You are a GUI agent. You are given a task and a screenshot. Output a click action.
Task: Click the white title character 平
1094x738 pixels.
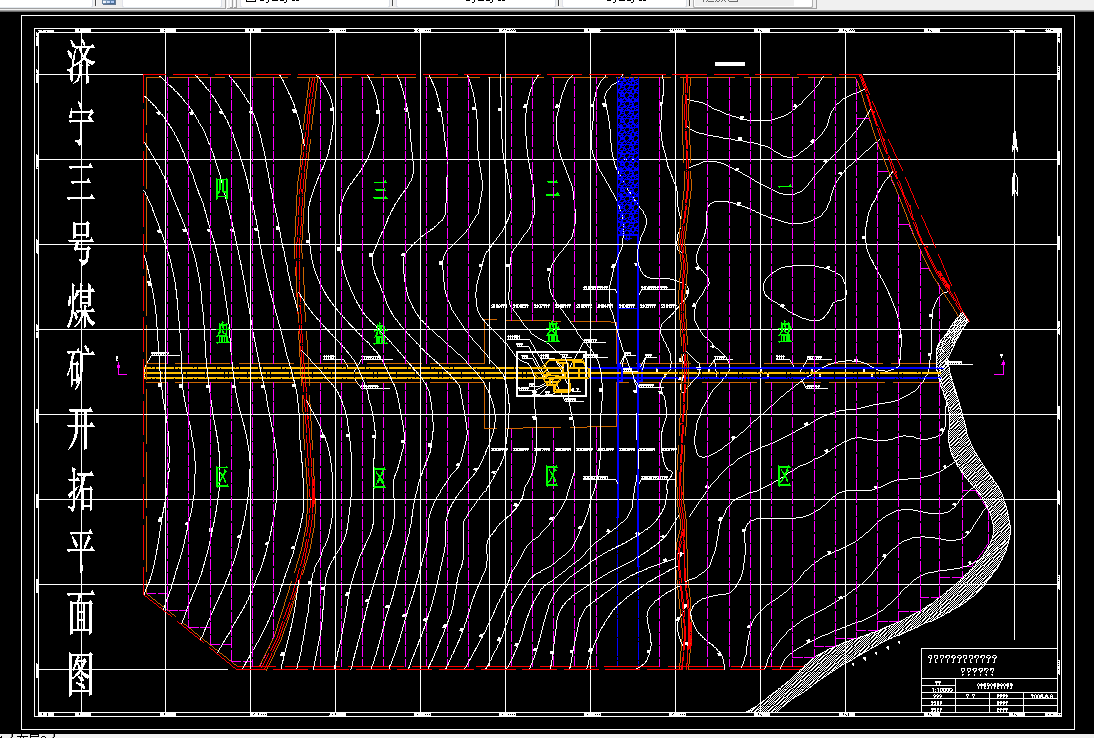click(81, 551)
